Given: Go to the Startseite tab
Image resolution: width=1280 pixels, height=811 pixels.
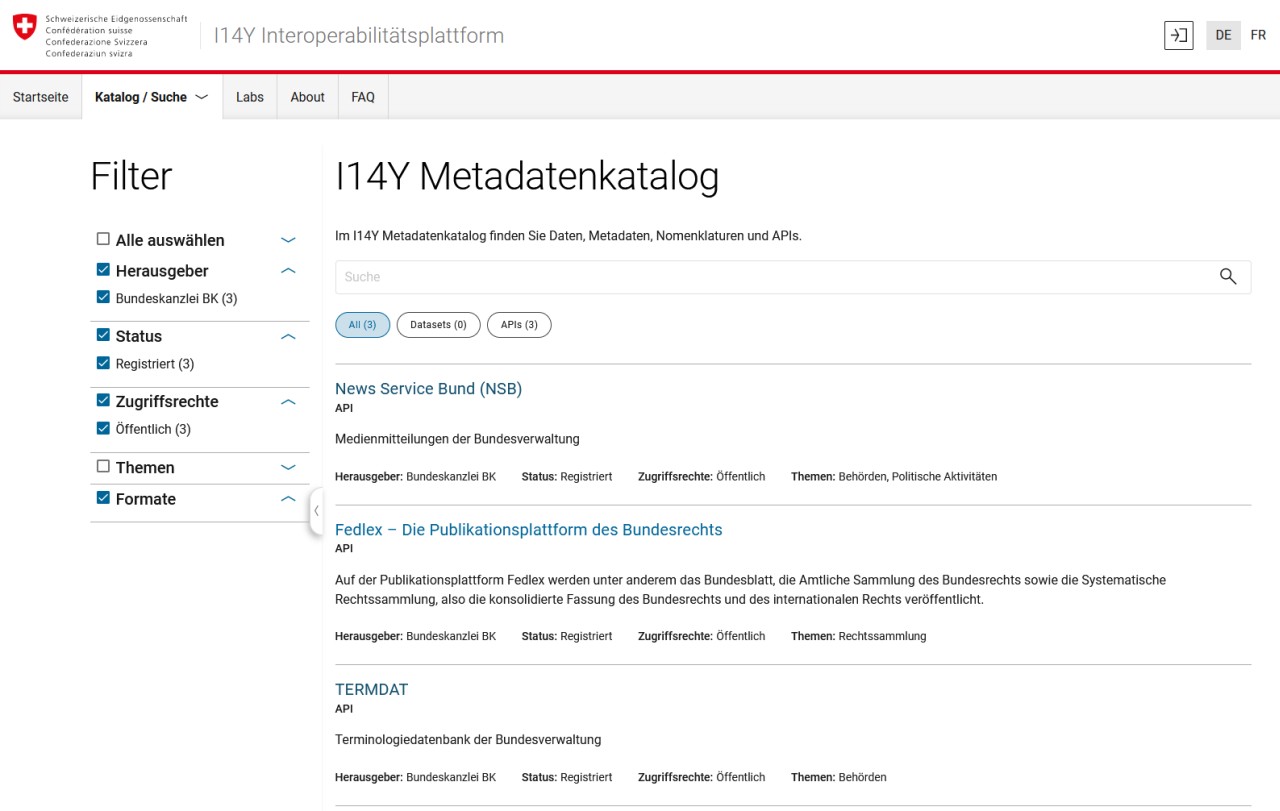Looking at the screenshot, I should [41, 97].
